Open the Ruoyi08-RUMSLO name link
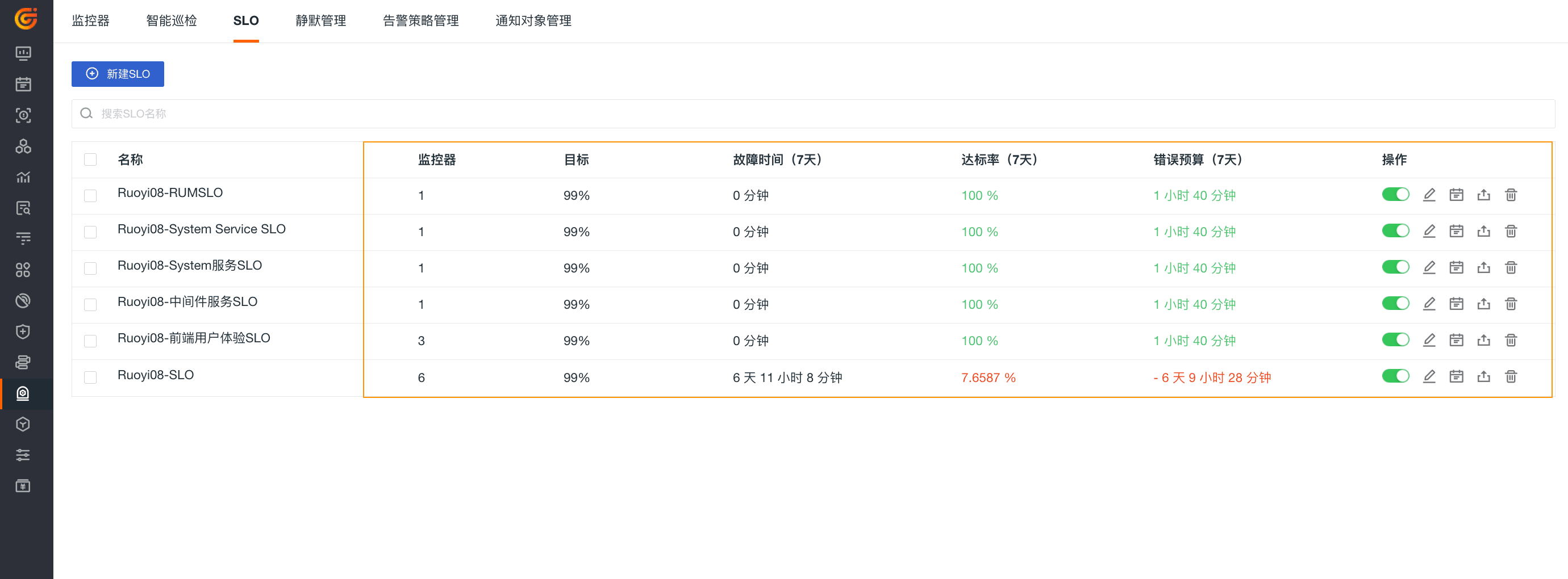The image size is (1568, 579). tap(170, 193)
